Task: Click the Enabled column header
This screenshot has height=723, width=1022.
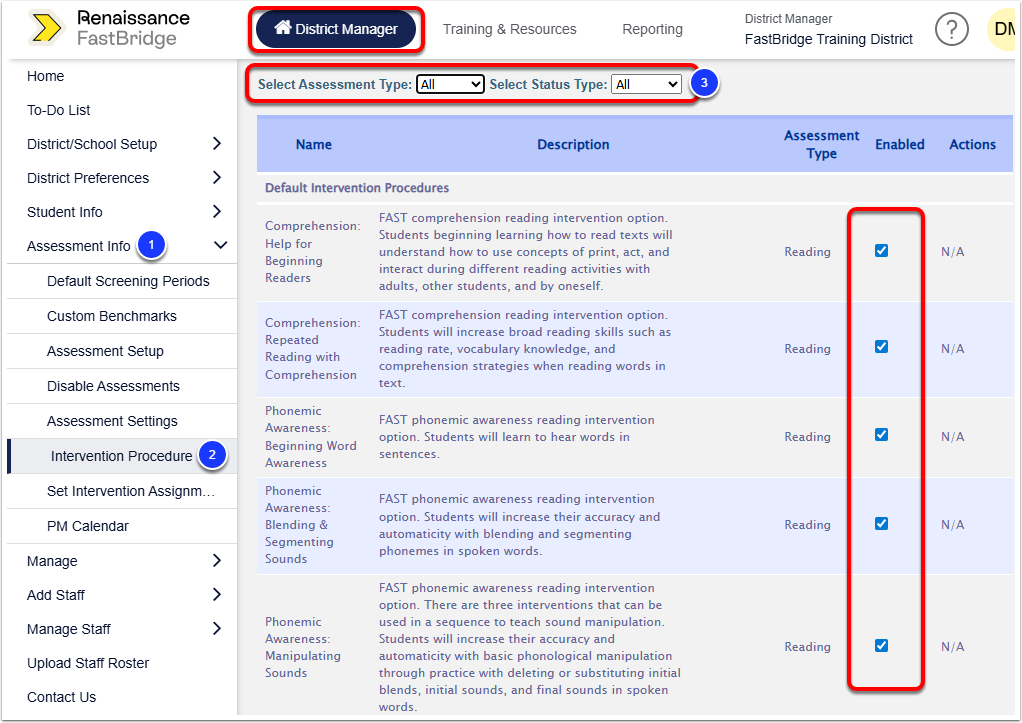Action: [899, 145]
